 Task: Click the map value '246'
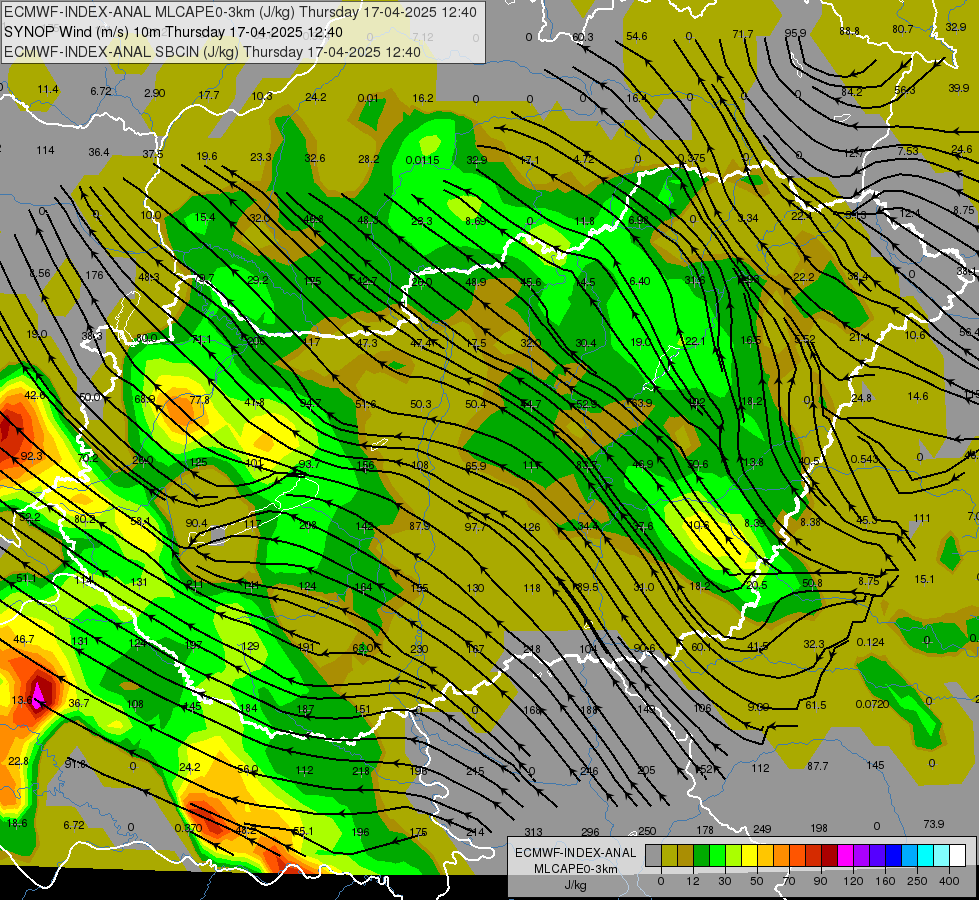pyautogui.click(x=589, y=771)
